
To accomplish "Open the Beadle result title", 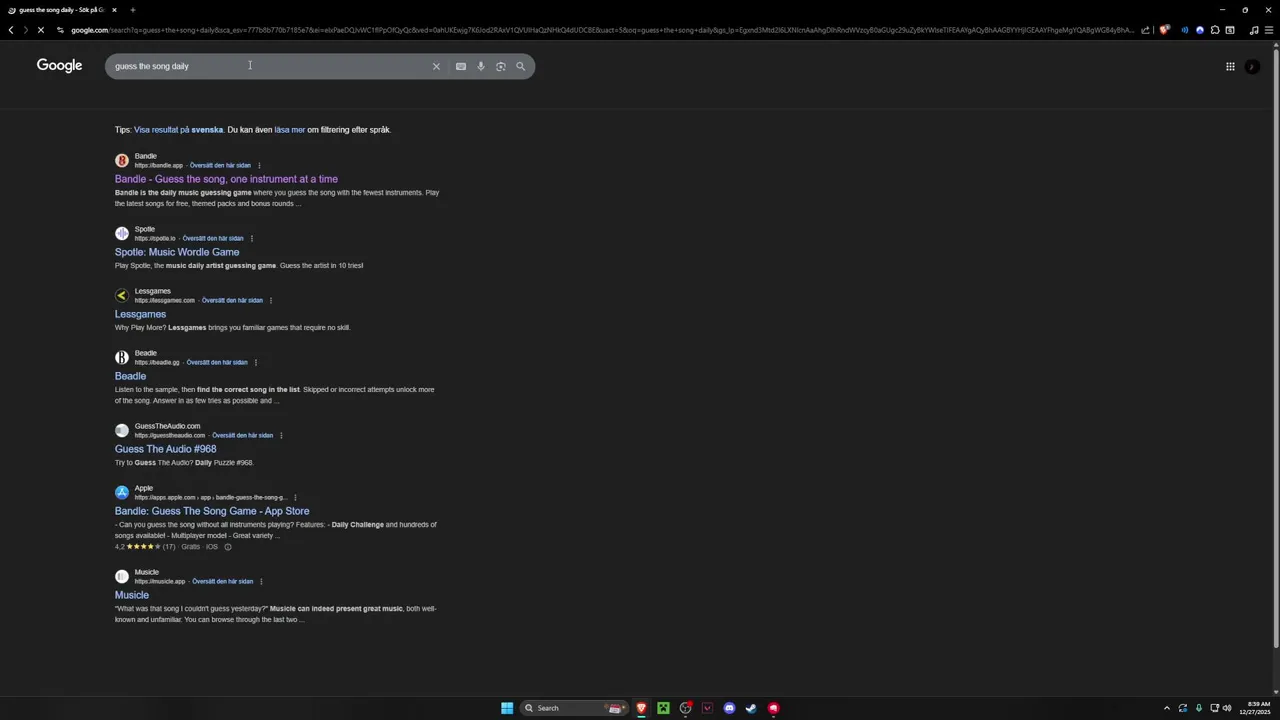I will (130, 376).
